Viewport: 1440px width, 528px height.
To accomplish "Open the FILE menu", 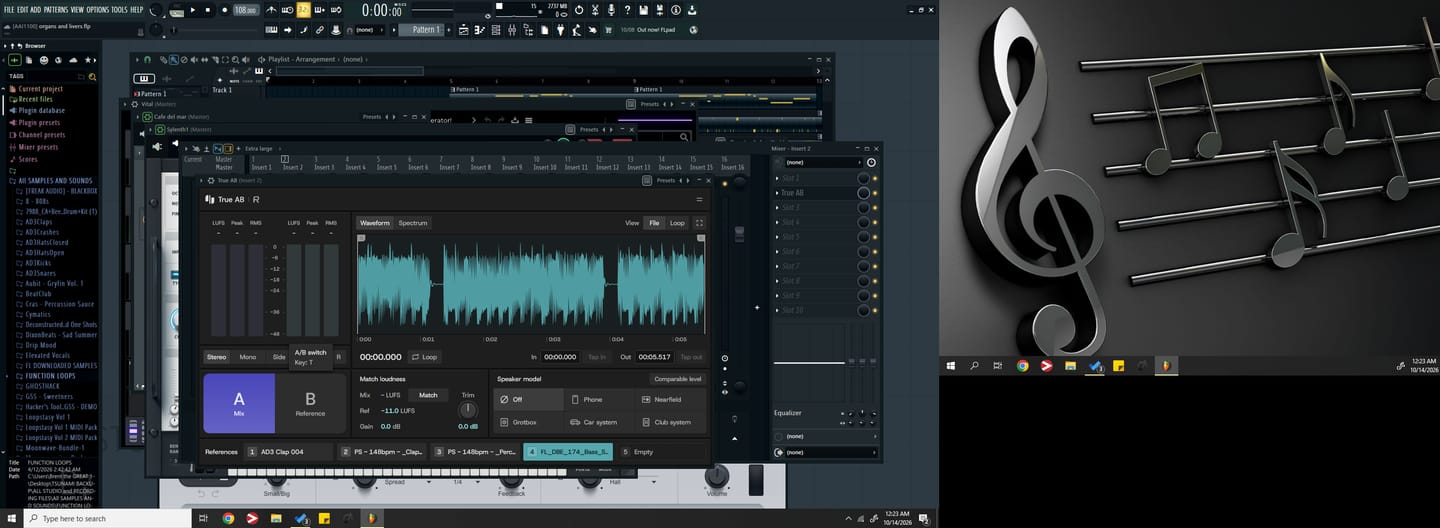I will click(9, 9).
